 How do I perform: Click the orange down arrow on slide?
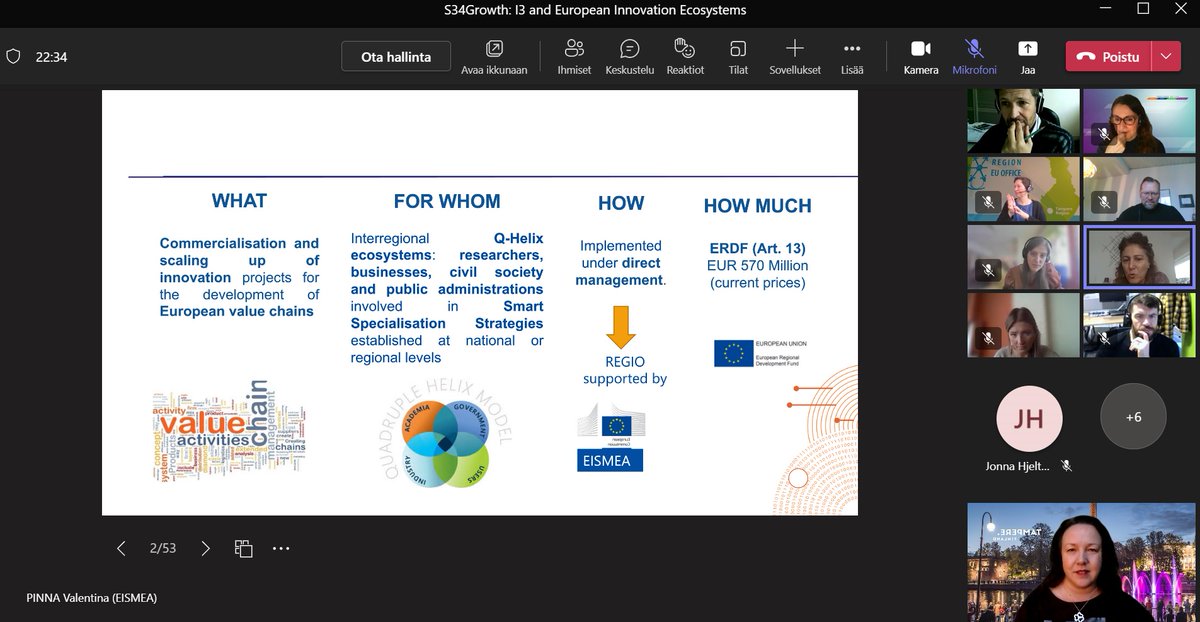coord(622,327)
